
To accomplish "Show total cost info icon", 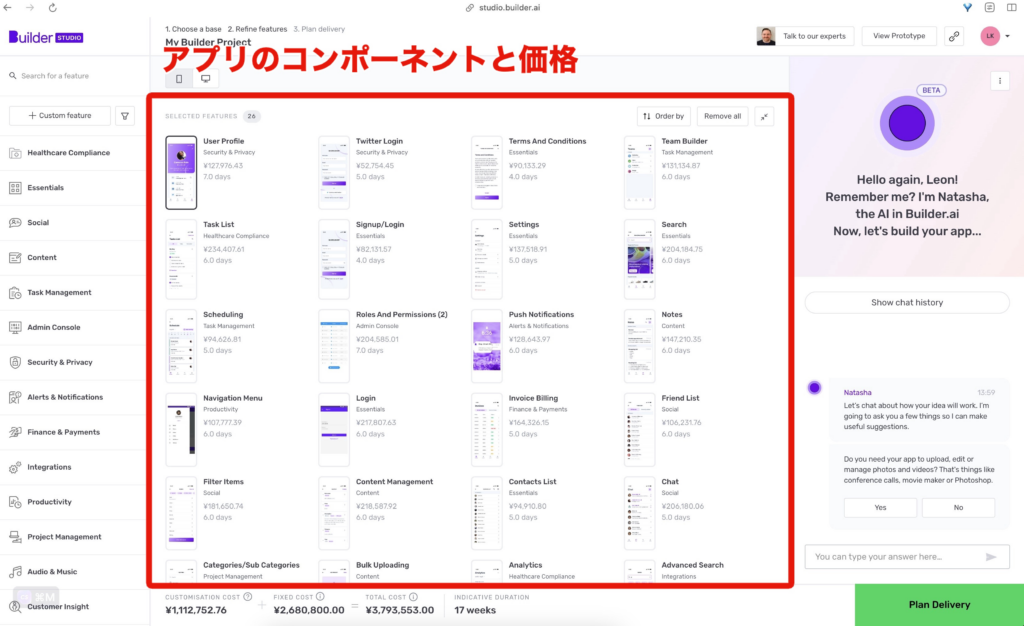I will 413,597.
